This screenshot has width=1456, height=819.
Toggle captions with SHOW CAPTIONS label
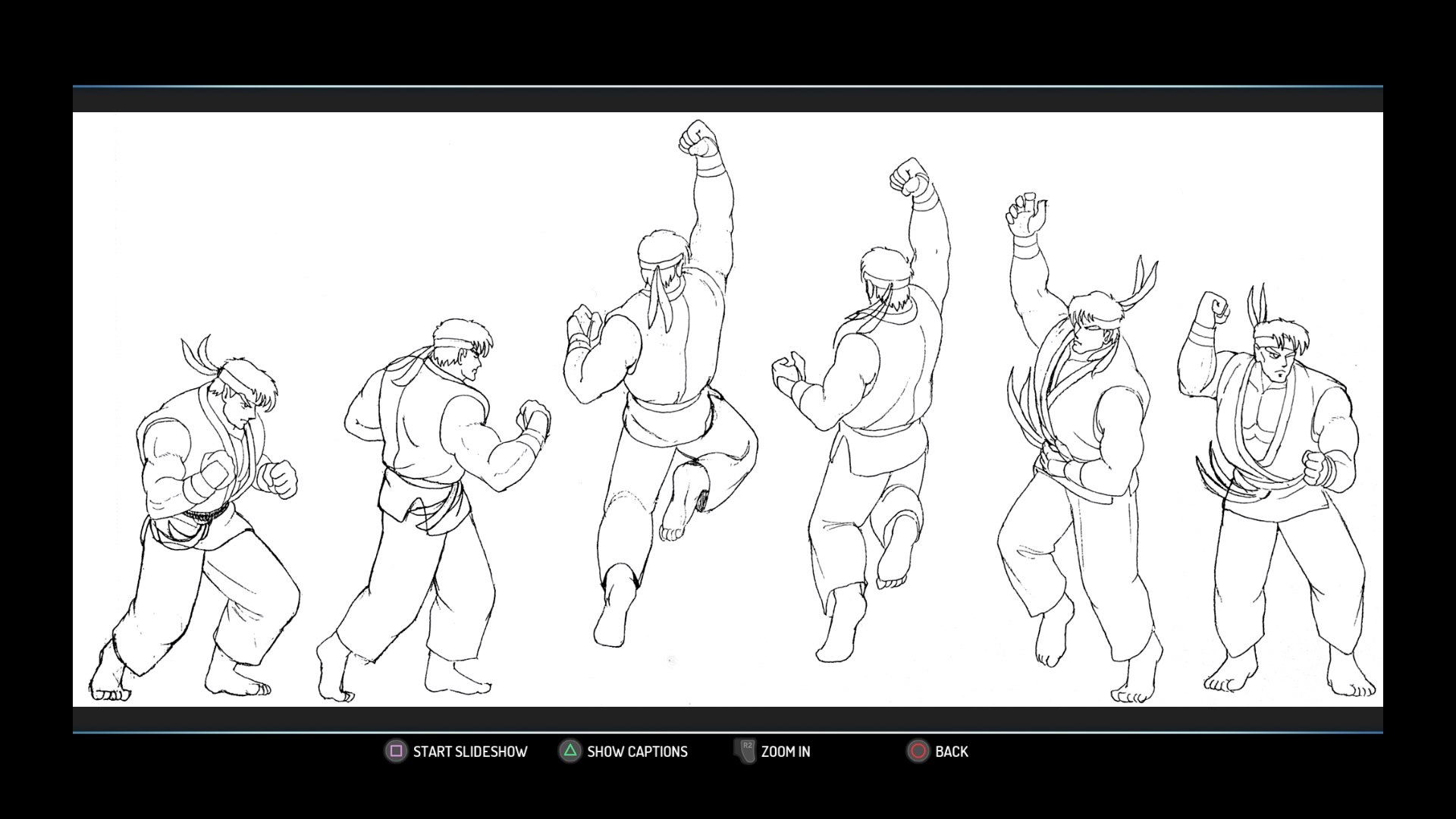pos(637,752)
